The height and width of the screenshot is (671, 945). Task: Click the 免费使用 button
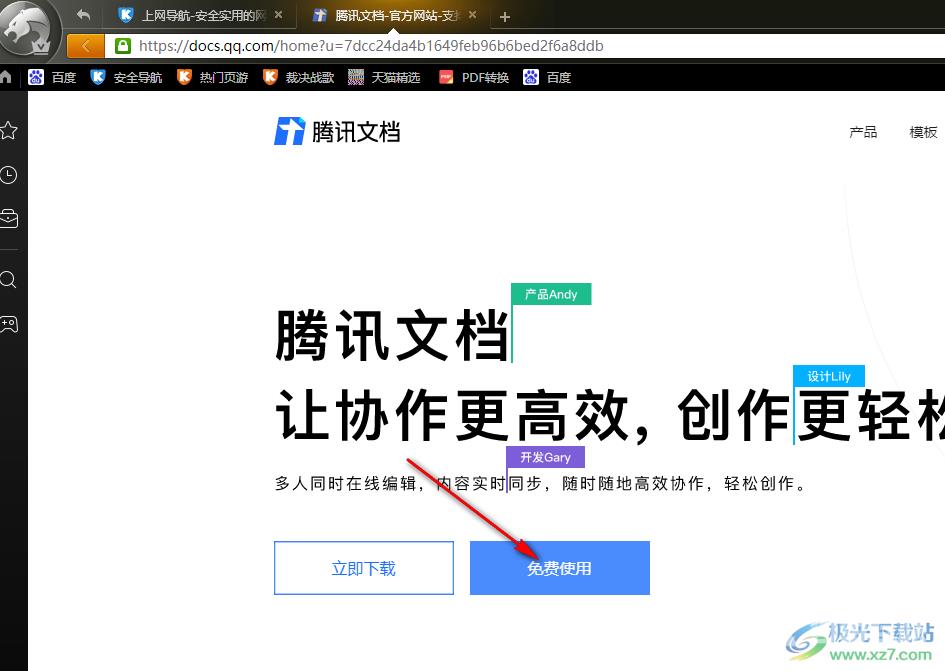(x=560, y=568)
